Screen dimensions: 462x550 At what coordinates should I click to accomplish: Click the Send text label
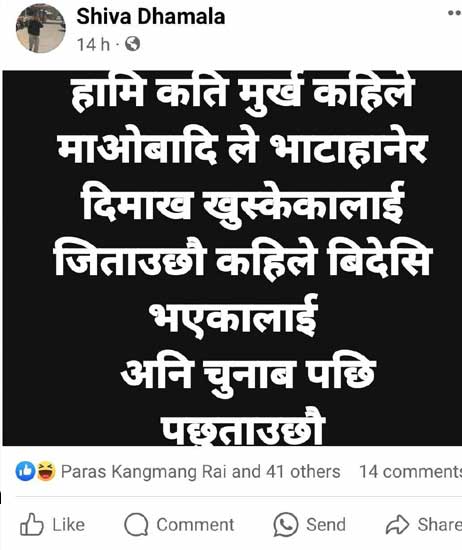[x=326, y=525]
